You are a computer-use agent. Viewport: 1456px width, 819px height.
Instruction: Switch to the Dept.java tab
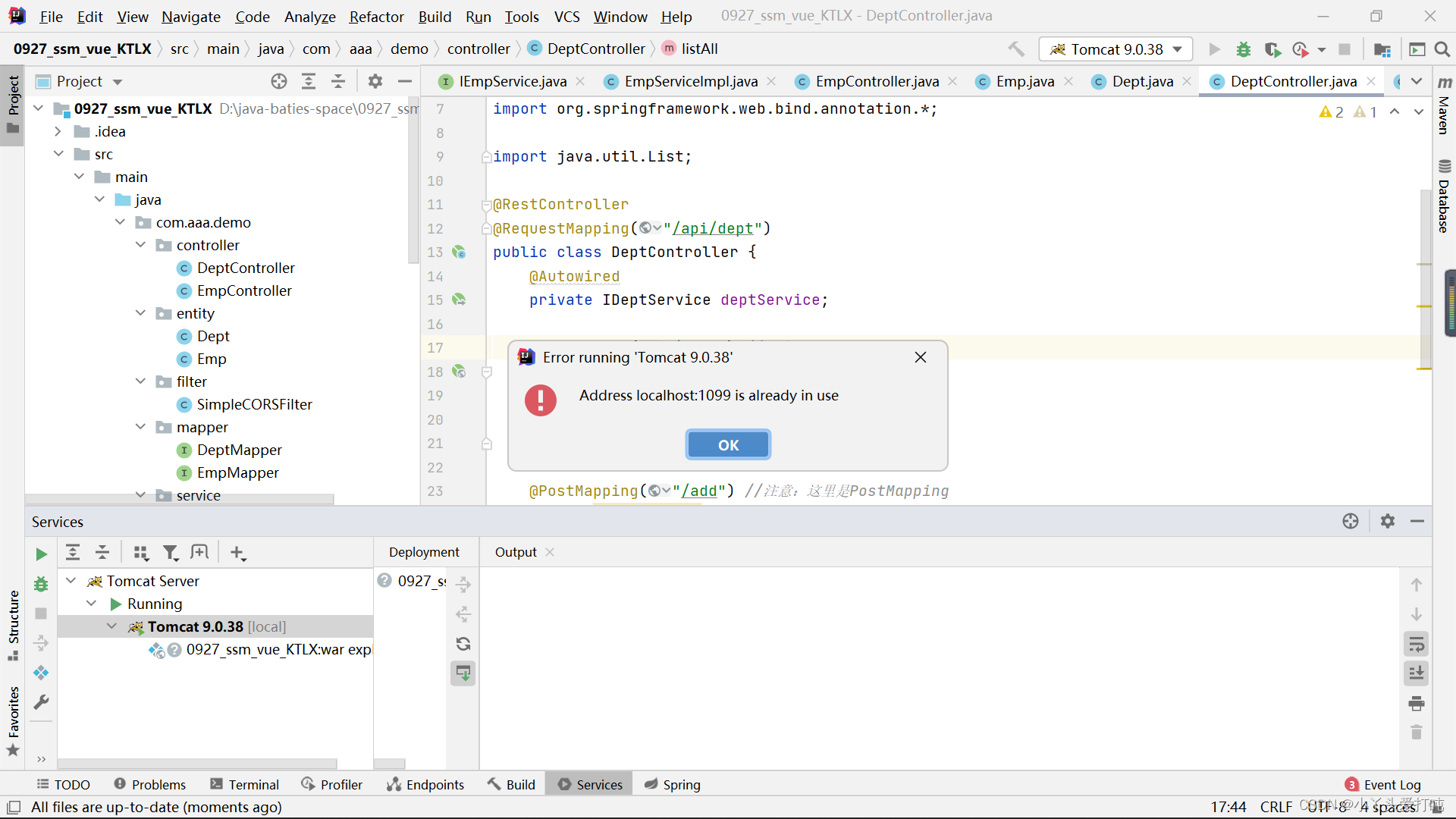coord(1142,81)
